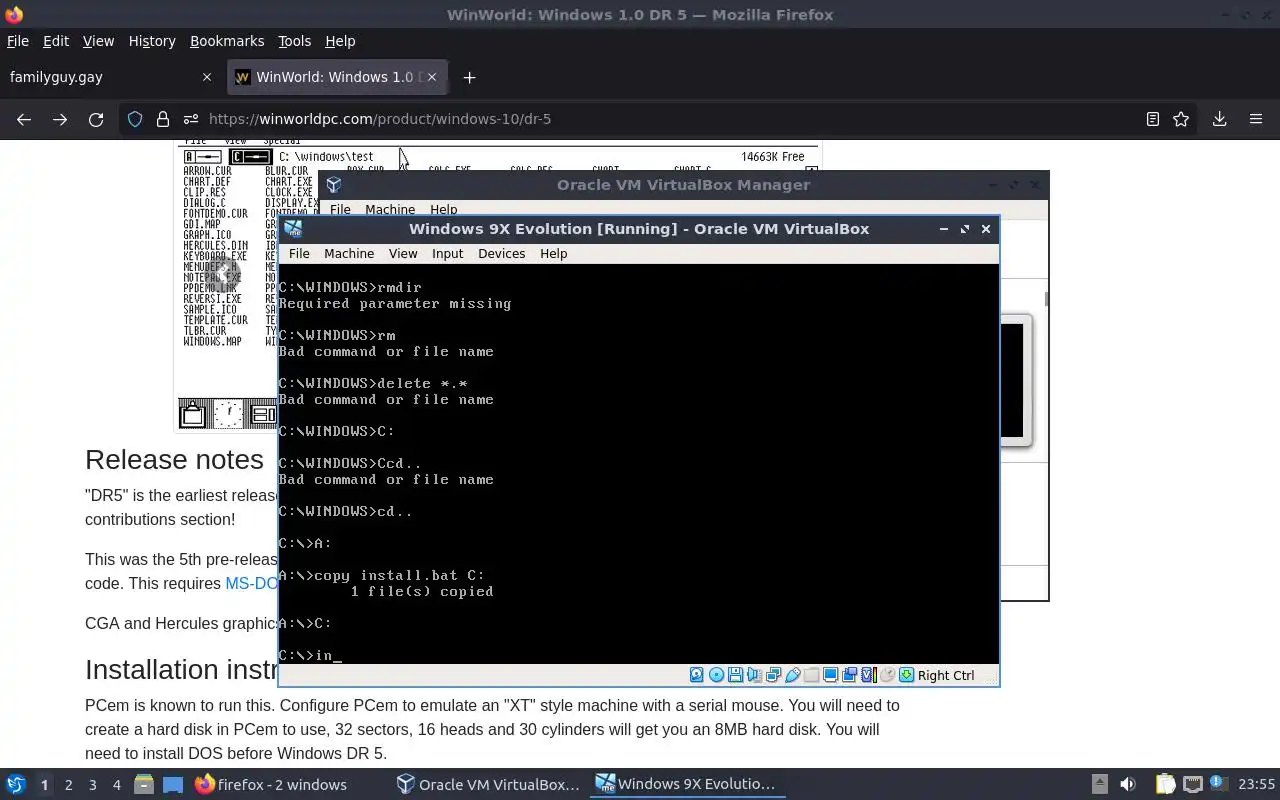
Task: Click the display monitor icon in VM status bar
Action: click(x=830, y=675)
